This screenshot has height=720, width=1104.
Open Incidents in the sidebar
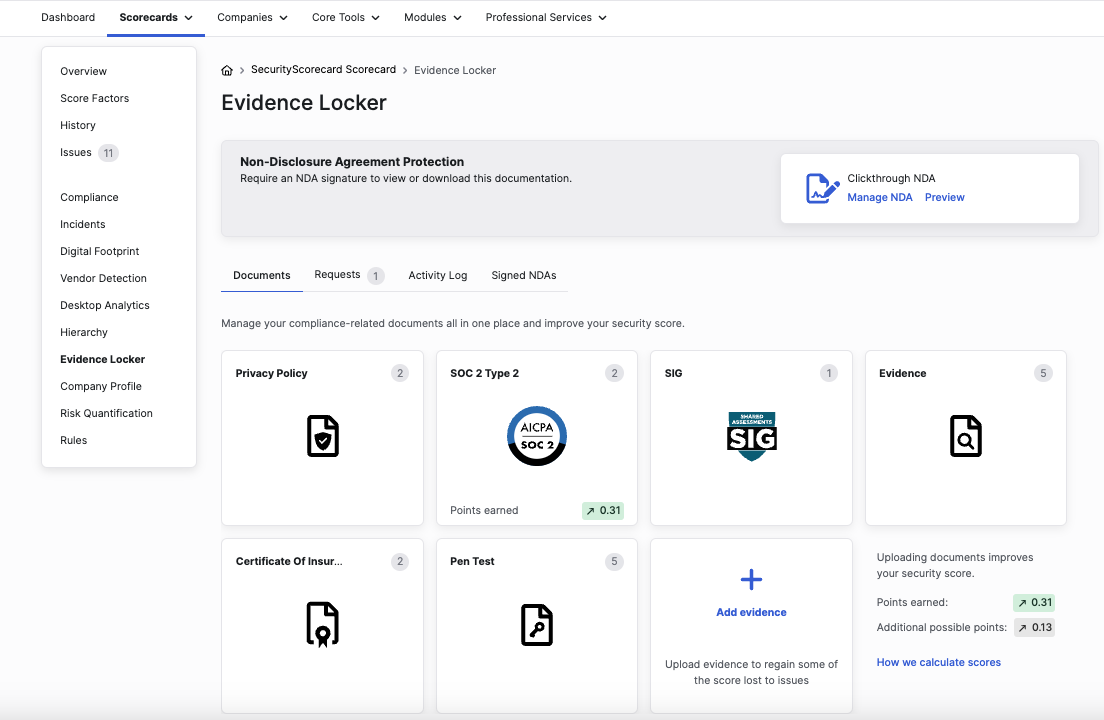click(x=83, y=224)
